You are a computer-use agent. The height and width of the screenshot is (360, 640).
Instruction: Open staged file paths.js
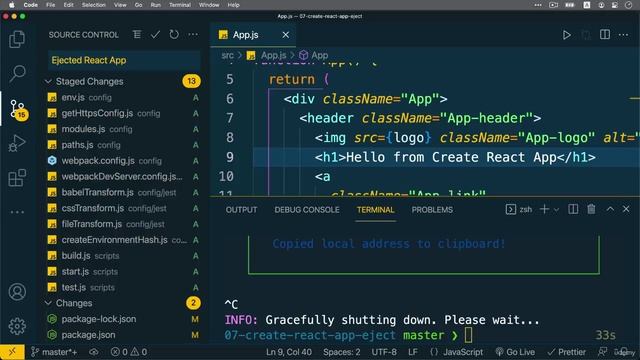[122, 145]
